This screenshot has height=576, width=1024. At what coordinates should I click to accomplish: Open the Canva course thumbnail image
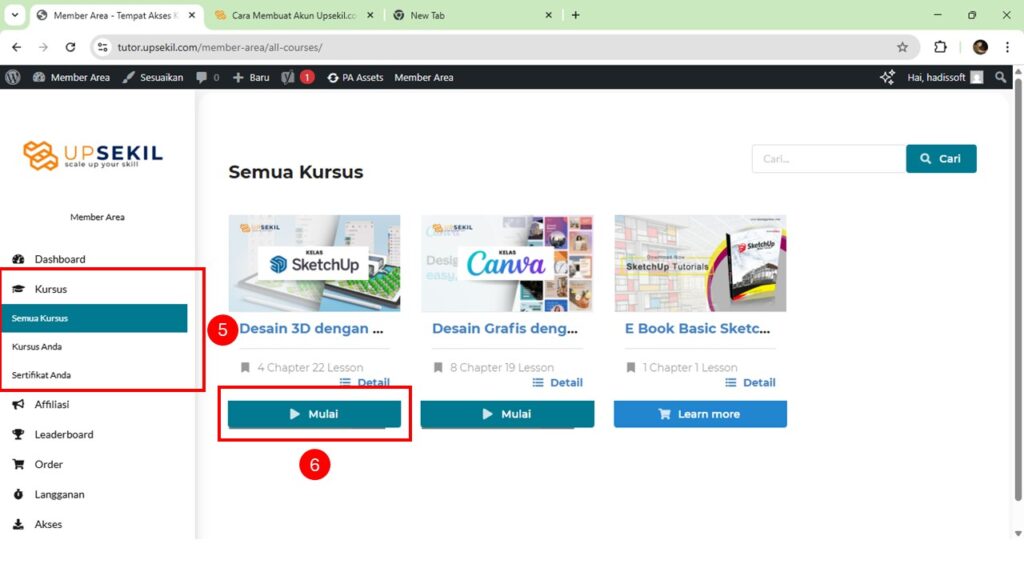[507, 263]
